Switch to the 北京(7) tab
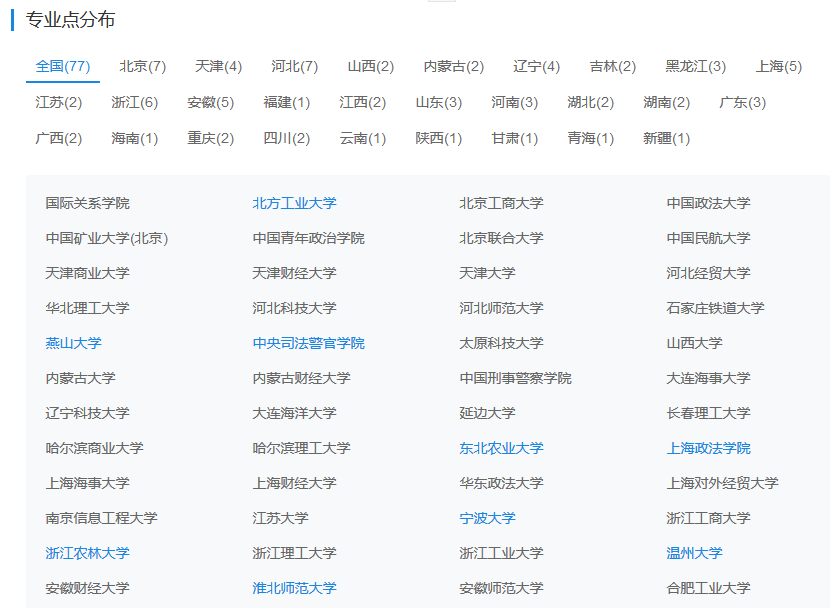Screen dimensions: 830x608 pos(142,67)
